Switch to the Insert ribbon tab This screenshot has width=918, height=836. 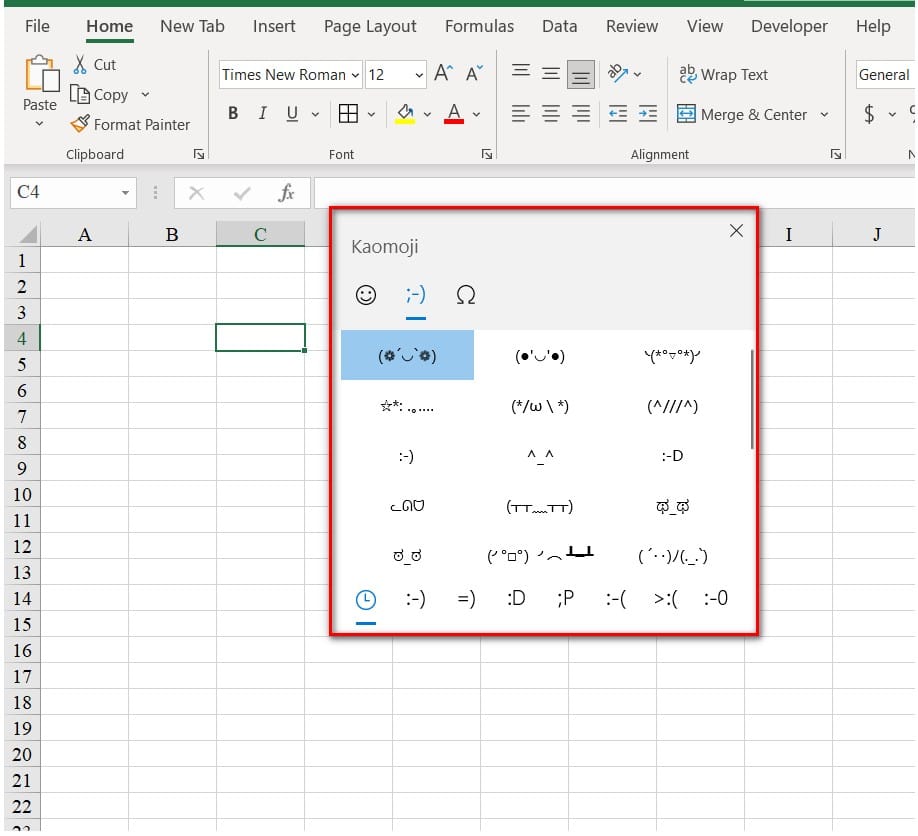(274, 26)
